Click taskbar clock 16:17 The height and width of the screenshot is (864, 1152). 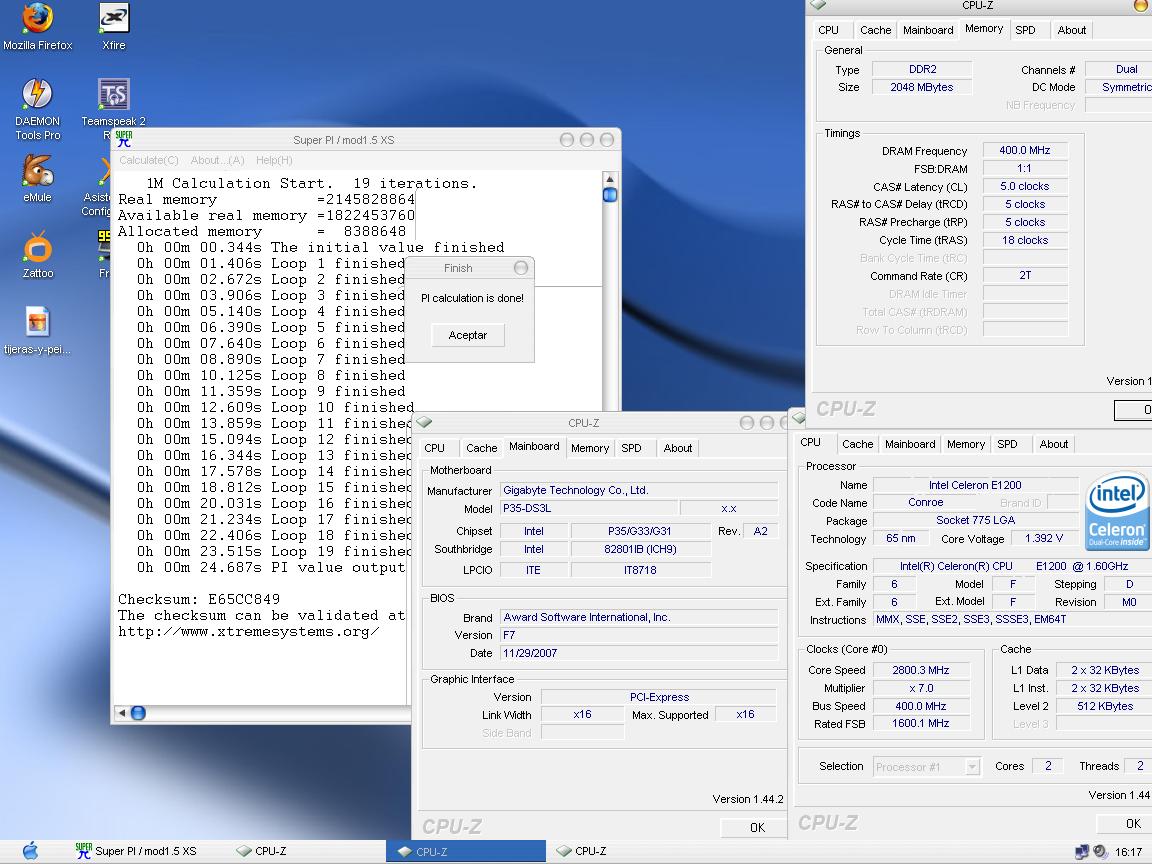1128,852
